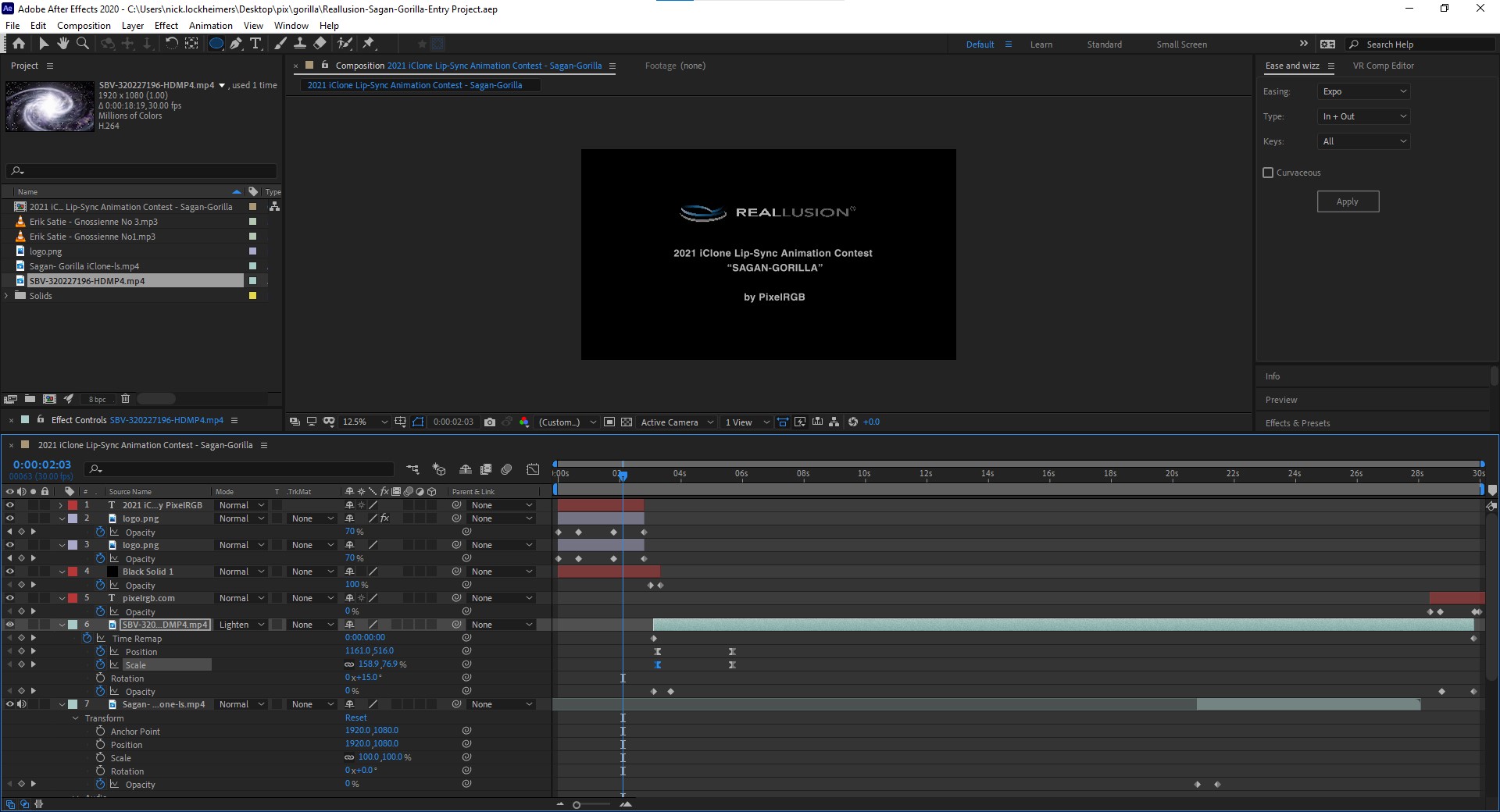Enable the Draft 3D icon in timeline

[439, 469]
